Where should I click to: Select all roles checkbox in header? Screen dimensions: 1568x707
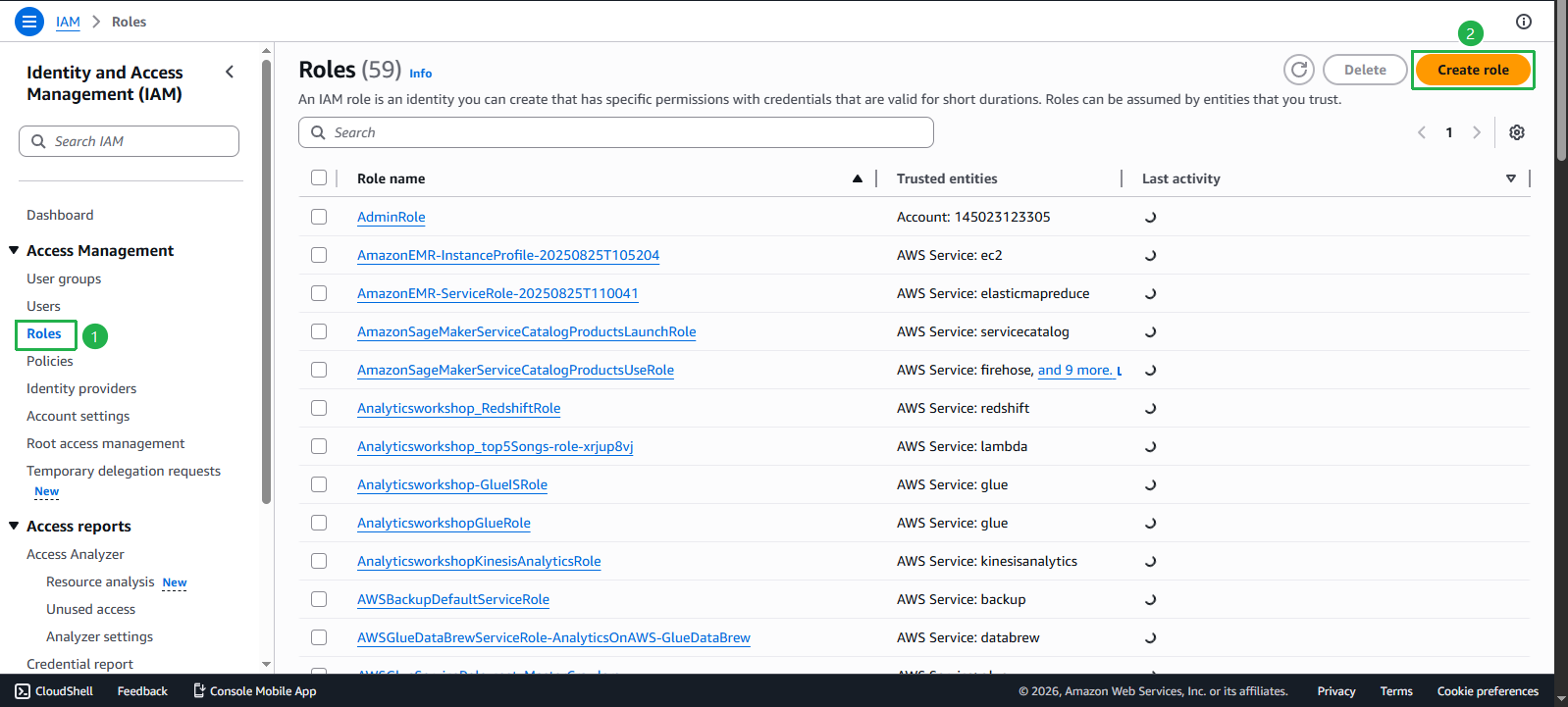(x=319, y=177)
